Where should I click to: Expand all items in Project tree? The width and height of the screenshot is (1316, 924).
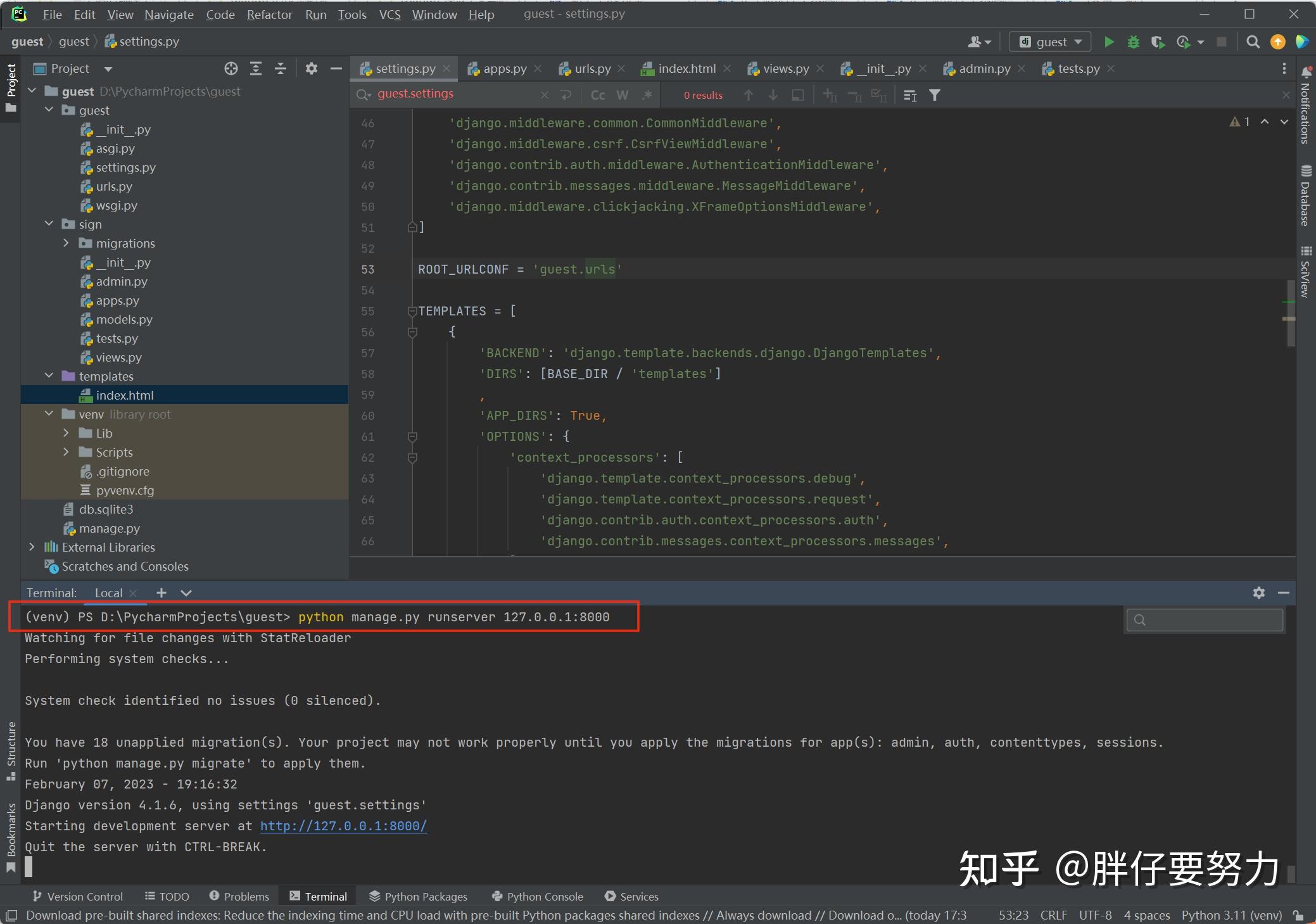256,68
